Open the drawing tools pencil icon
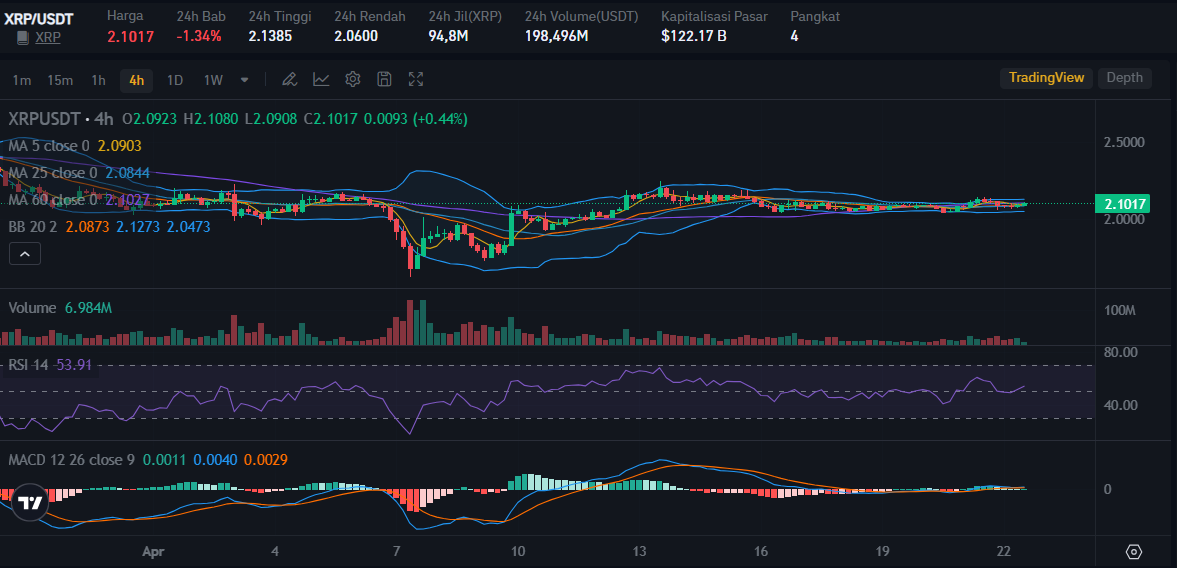The image size is (1177, 568). 290,79
